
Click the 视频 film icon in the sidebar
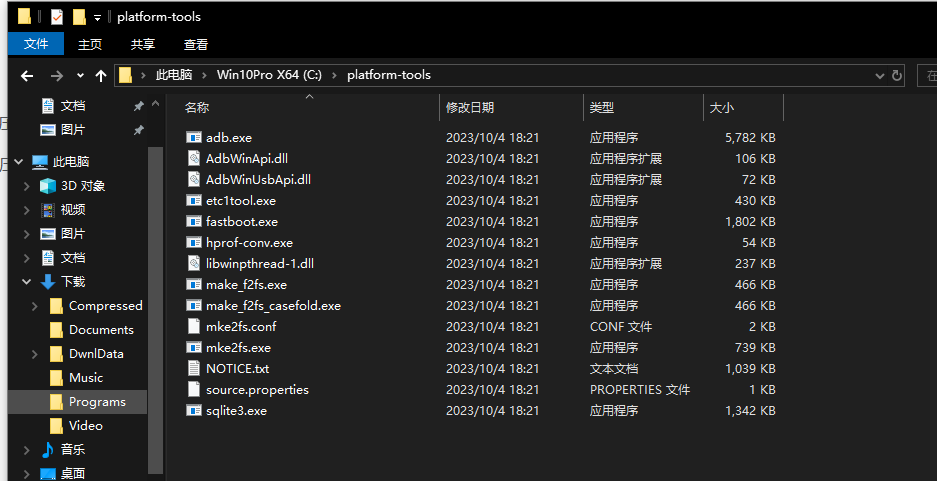pos(48,210)
